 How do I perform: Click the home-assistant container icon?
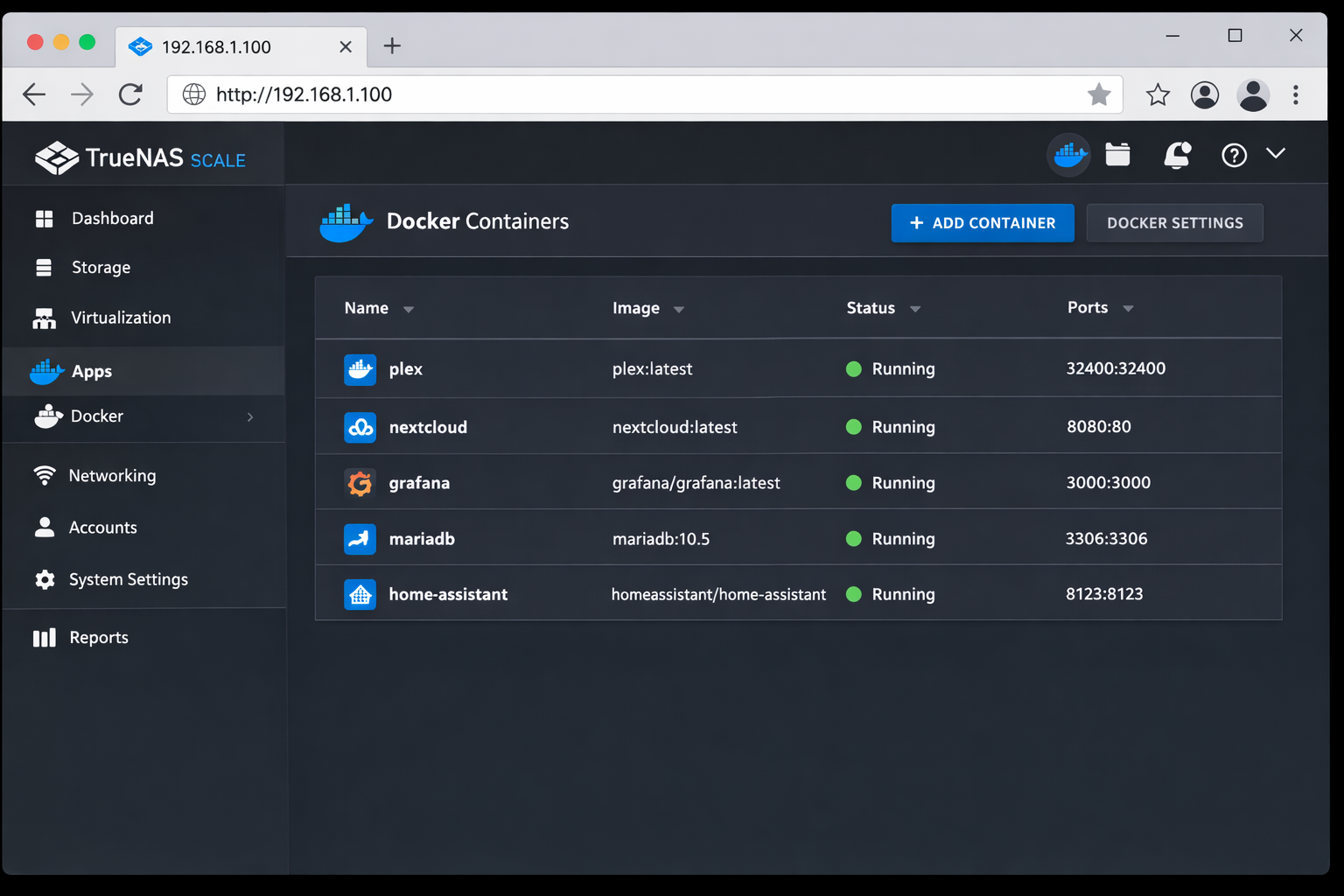click(x=360, y=594)
